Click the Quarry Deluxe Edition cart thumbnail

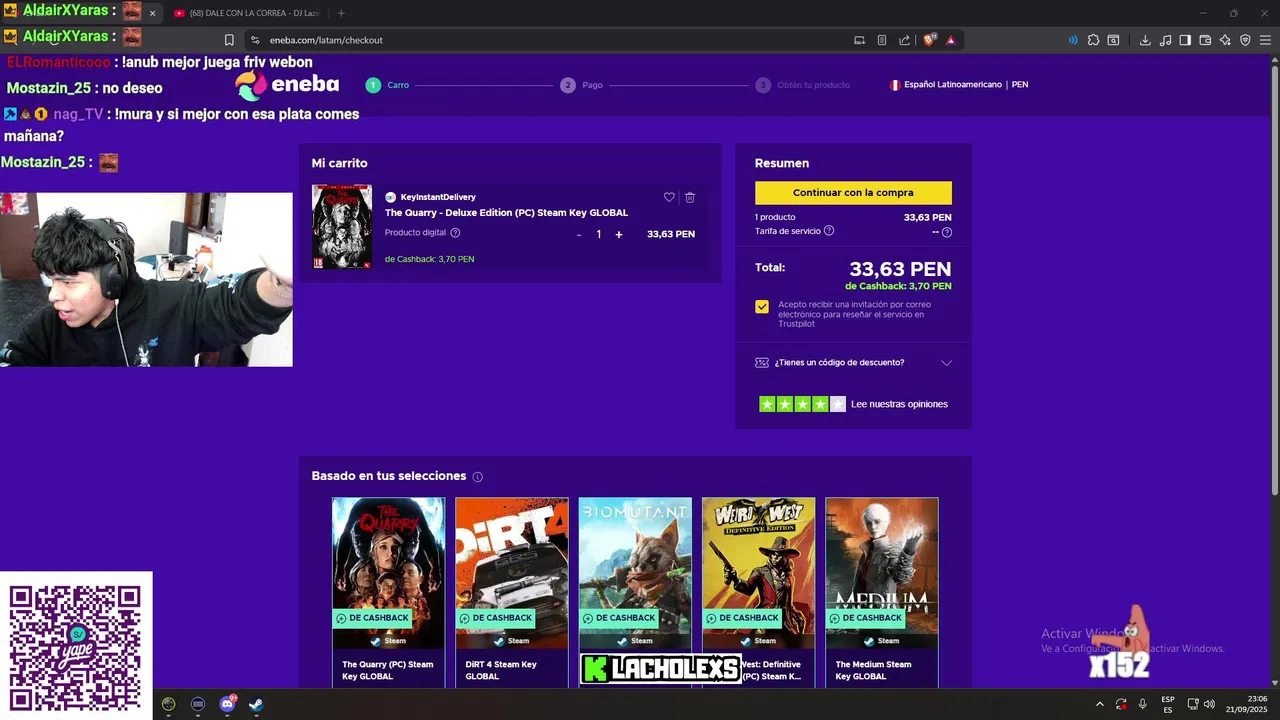click(x=342, y=226)
